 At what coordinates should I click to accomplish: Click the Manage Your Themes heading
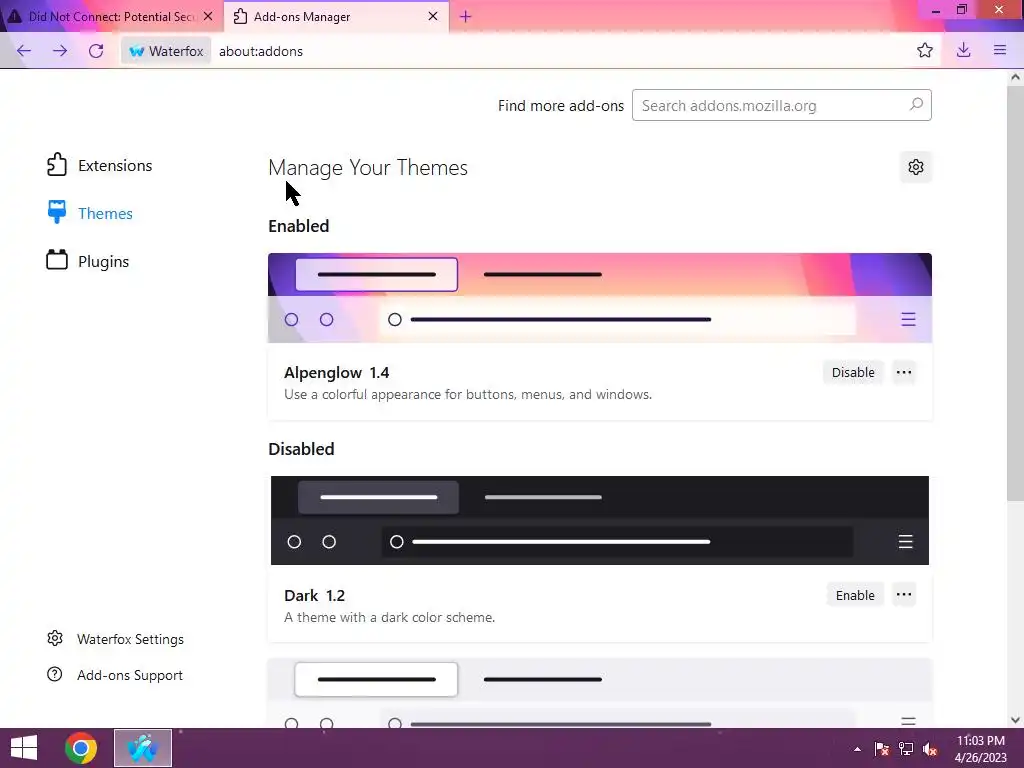click(x=368, y=168)
